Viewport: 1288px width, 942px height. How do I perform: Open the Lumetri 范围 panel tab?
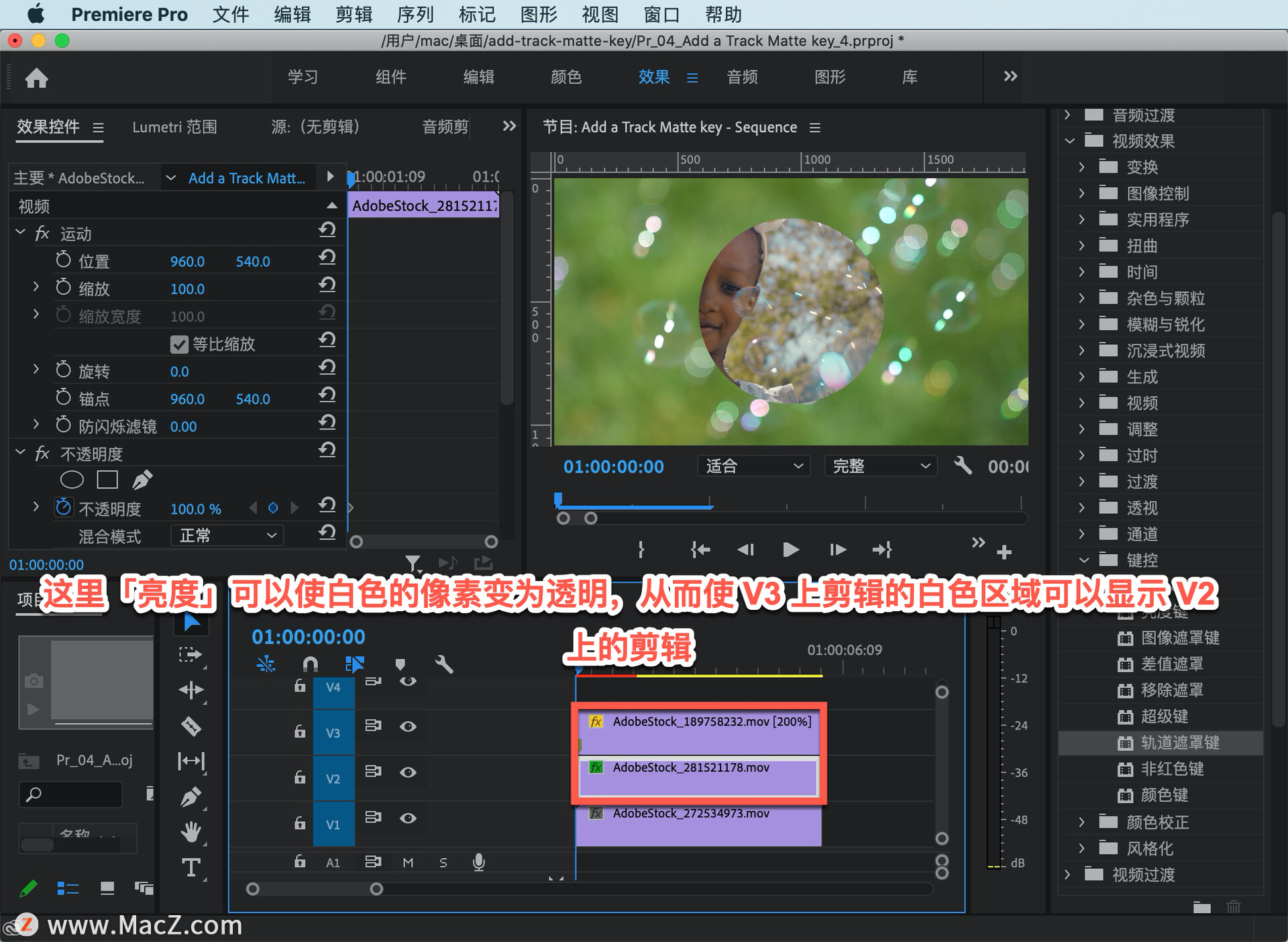click(x=174, y=127)
